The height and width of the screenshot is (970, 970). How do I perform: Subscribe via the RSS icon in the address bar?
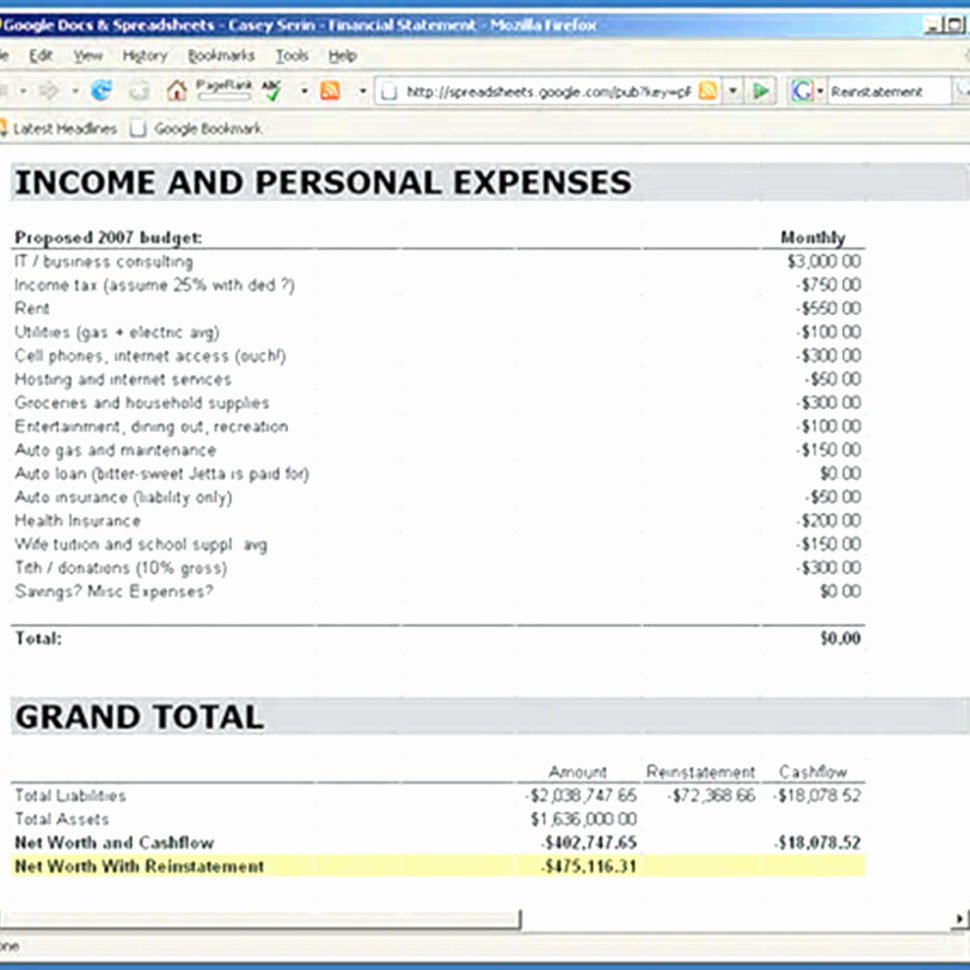pyautogui.click(x=708, y=89)
